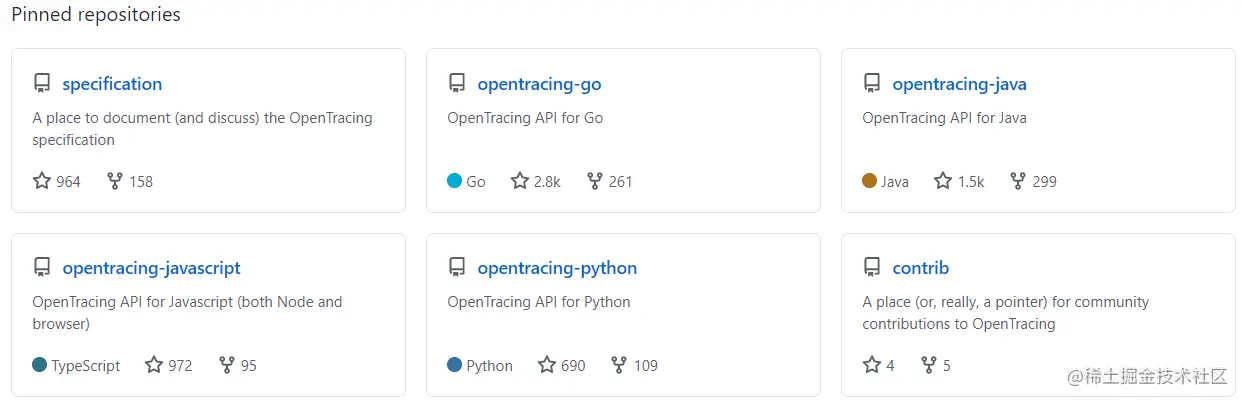Click the repo book icon beside contrib
1242x401 pixels.
tap(872, 267)
